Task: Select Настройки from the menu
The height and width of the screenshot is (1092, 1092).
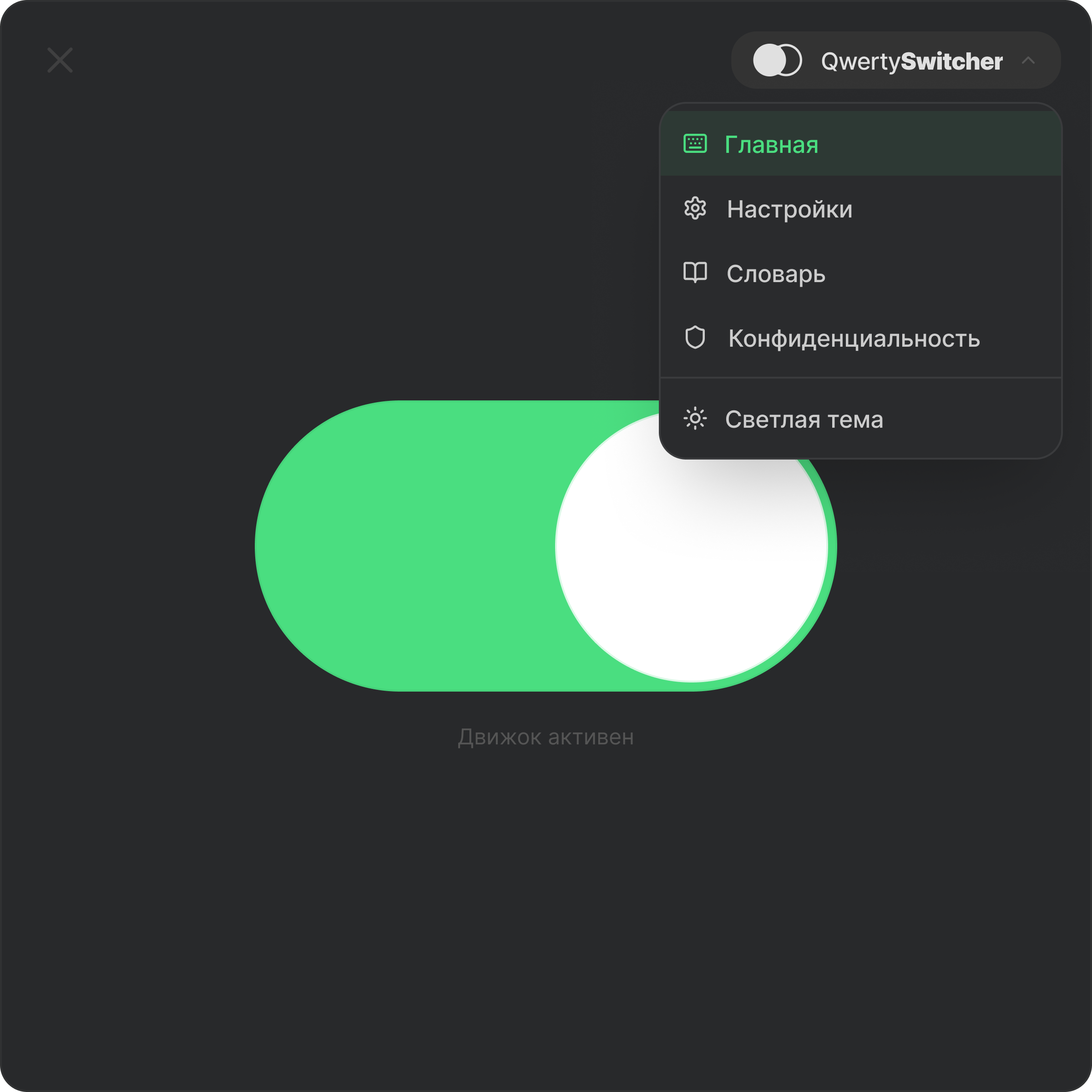Action: click(x=789, y=209)
